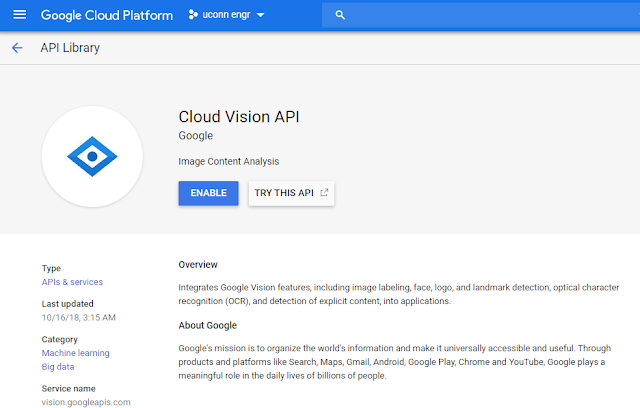Click the About Google section heading
Screen dimensions: 640x408
pos(207,326)
